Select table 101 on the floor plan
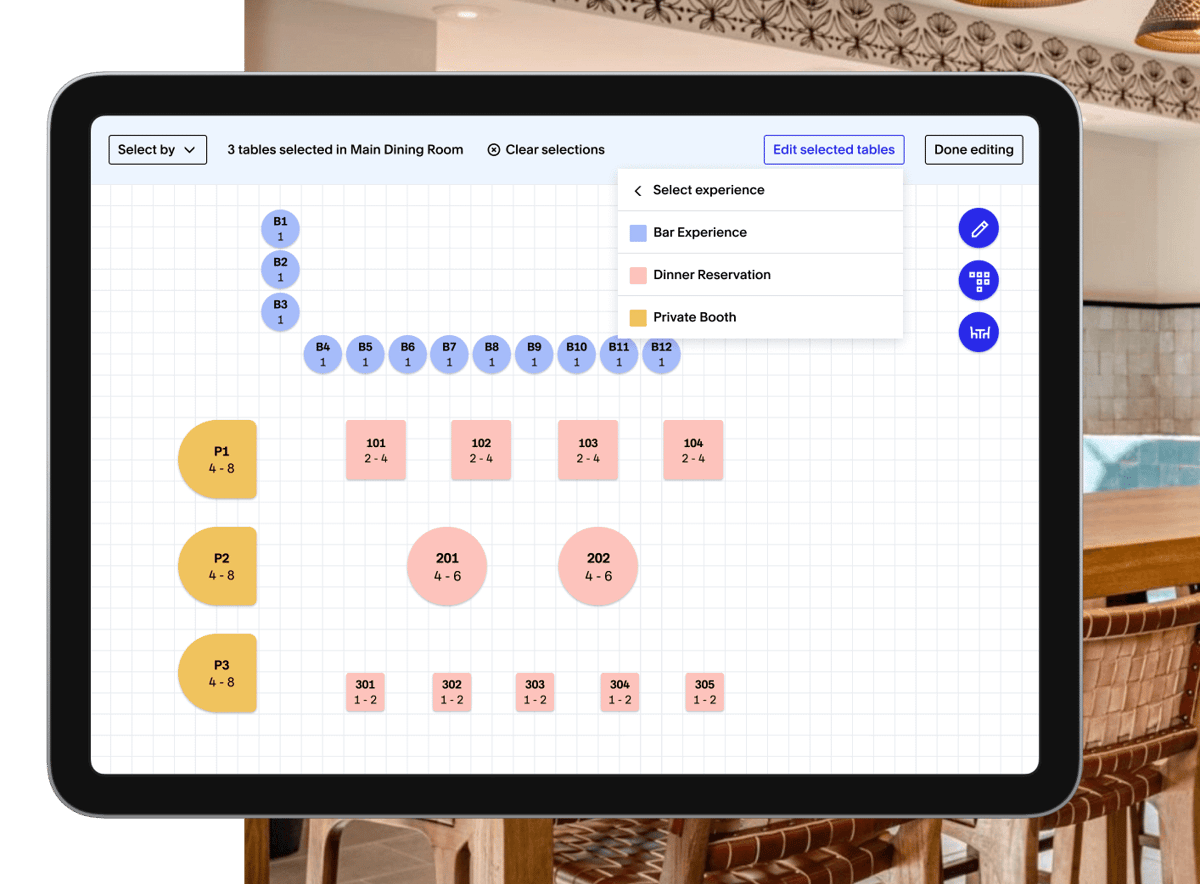Image resolution: width=1200 pixels, height=884 pixels. 376,450
